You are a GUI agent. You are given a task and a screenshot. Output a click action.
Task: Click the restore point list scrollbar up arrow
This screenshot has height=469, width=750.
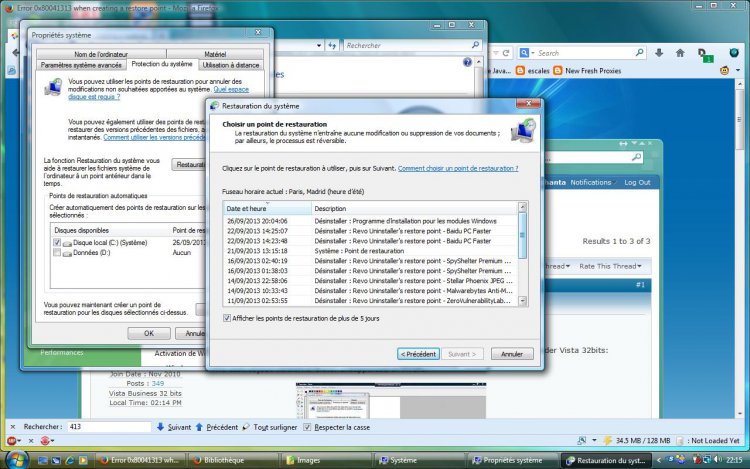[x=522, y=207]
